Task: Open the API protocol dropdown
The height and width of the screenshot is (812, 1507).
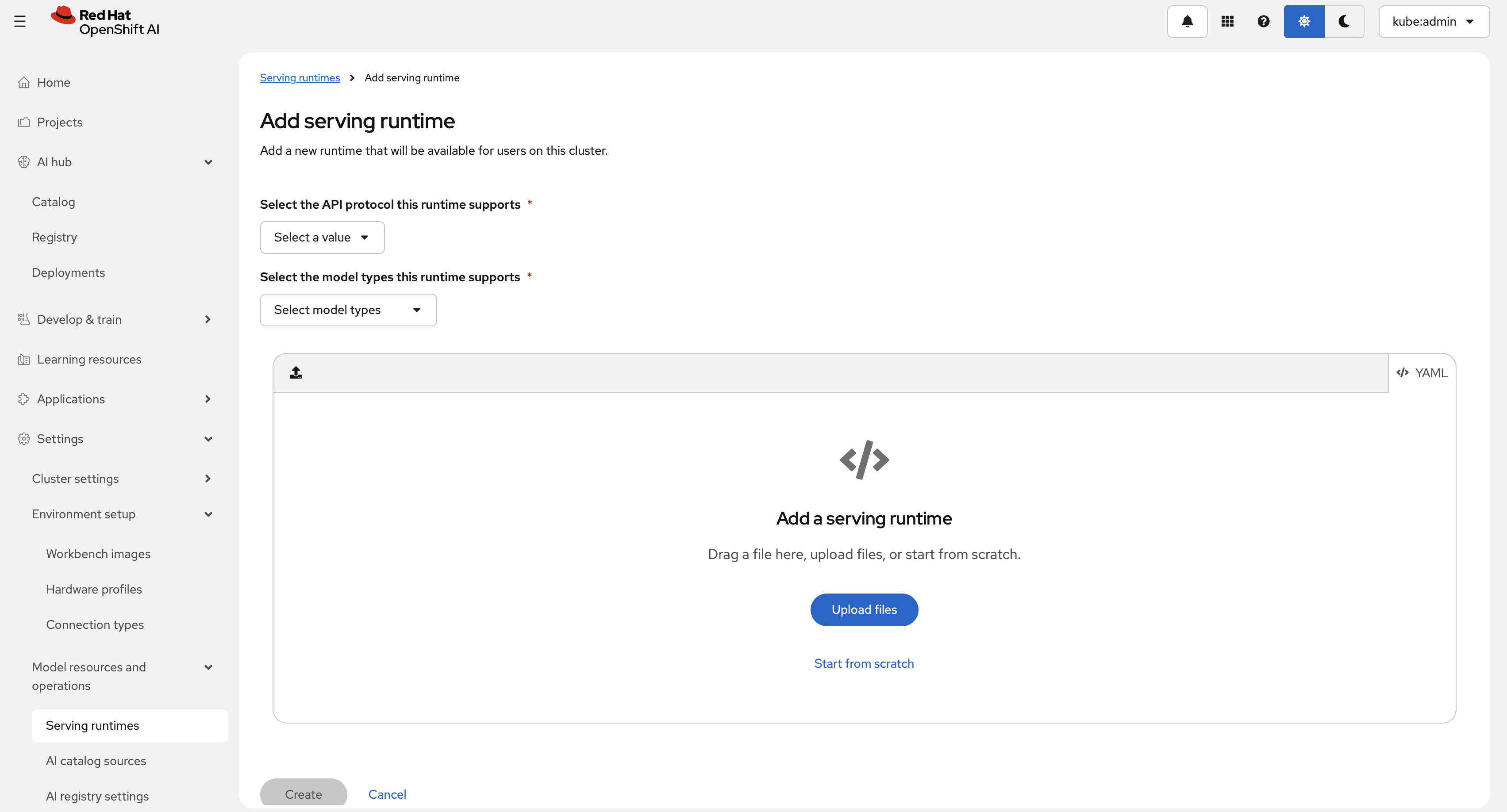Action: 322,237
